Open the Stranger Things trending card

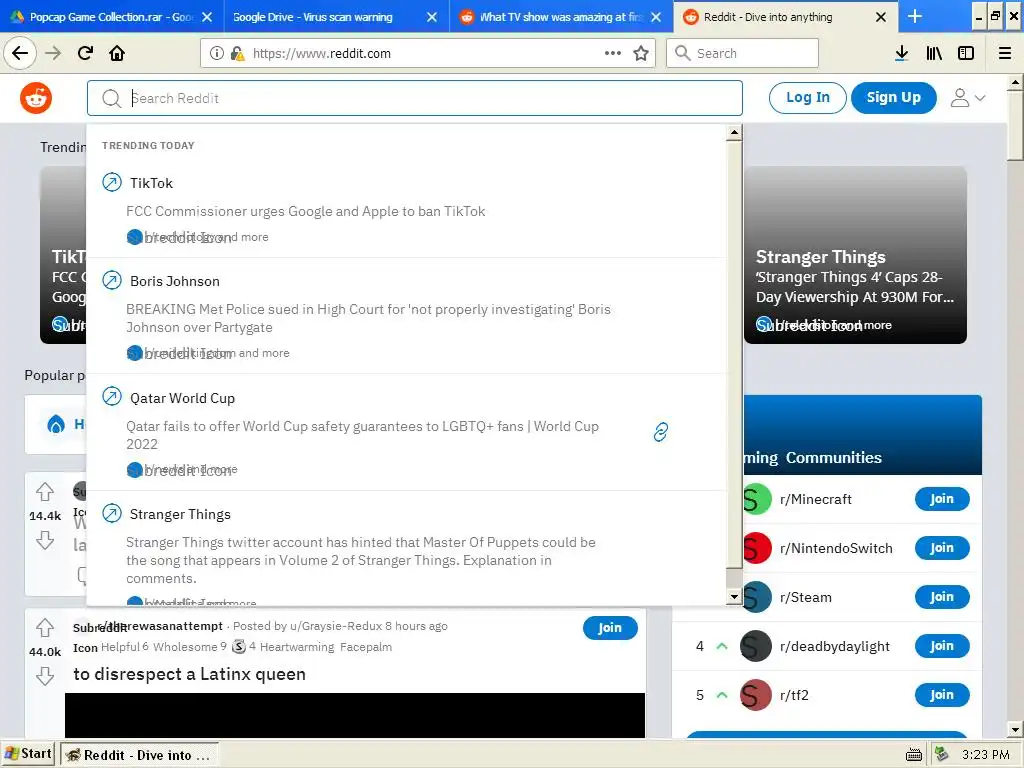tap(856, 255)
